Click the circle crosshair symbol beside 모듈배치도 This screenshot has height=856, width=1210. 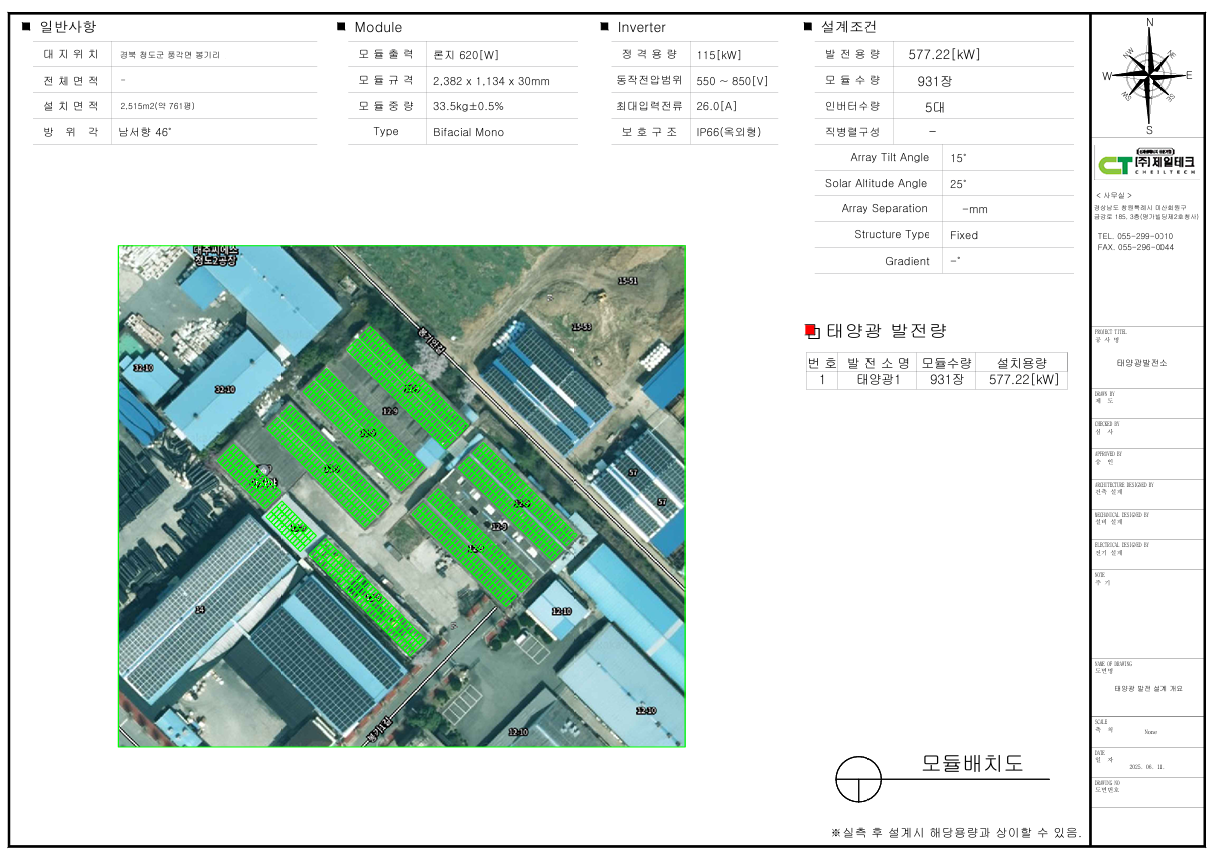(x=857, y=780)
